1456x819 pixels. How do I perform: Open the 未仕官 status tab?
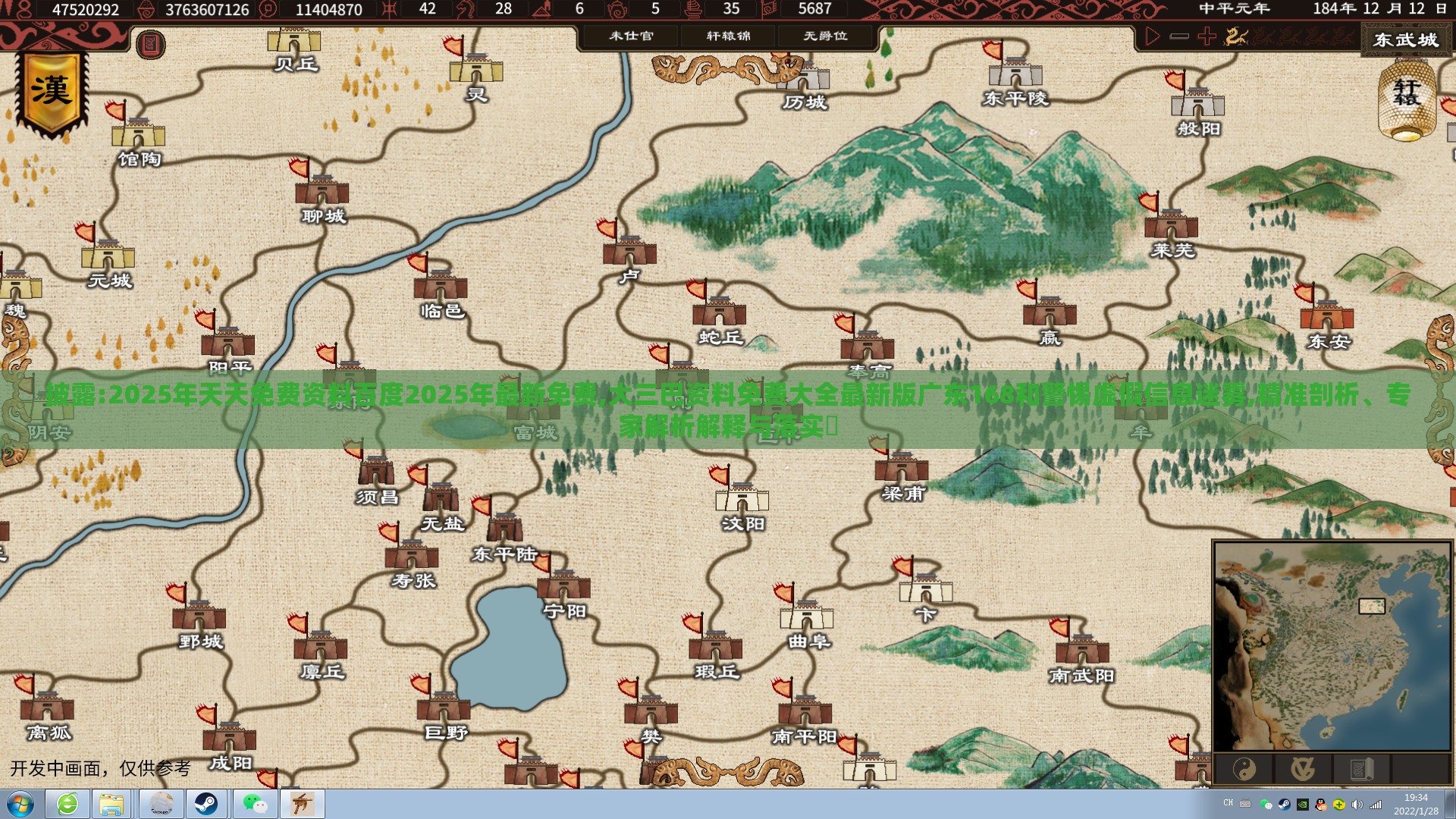pos(631,36)
